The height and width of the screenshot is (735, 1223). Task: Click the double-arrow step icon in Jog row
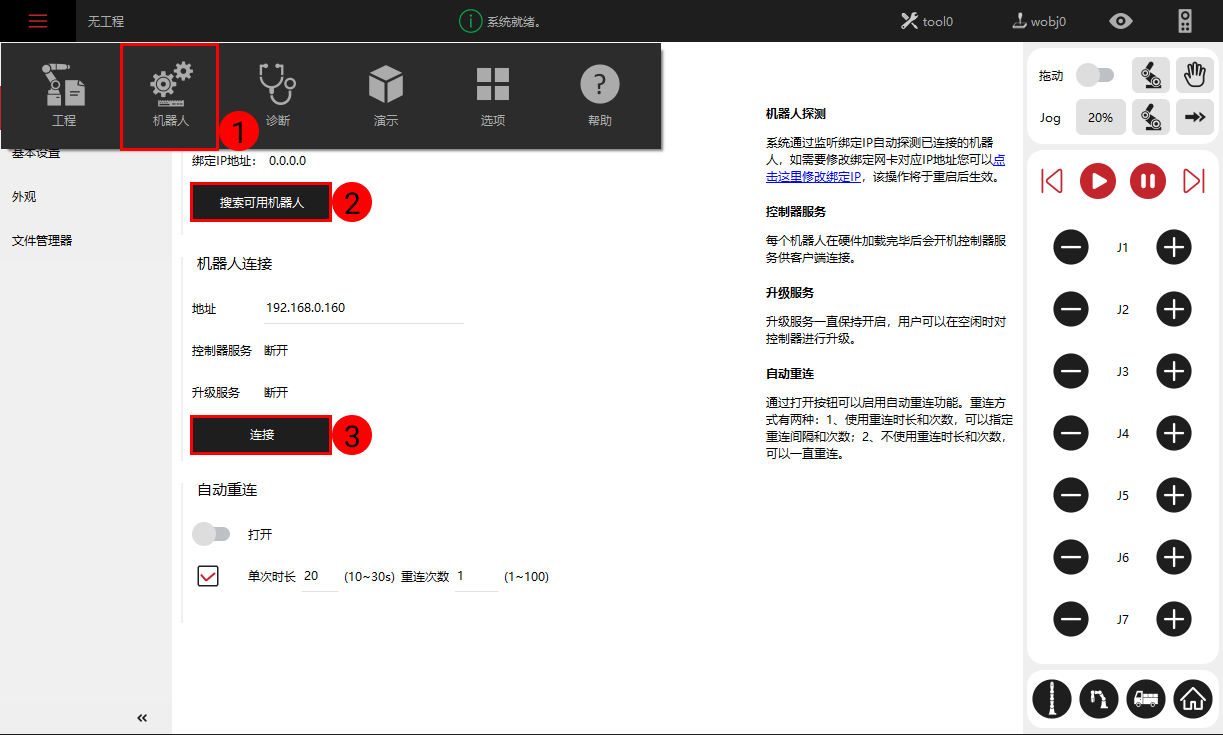point(1193,117)
